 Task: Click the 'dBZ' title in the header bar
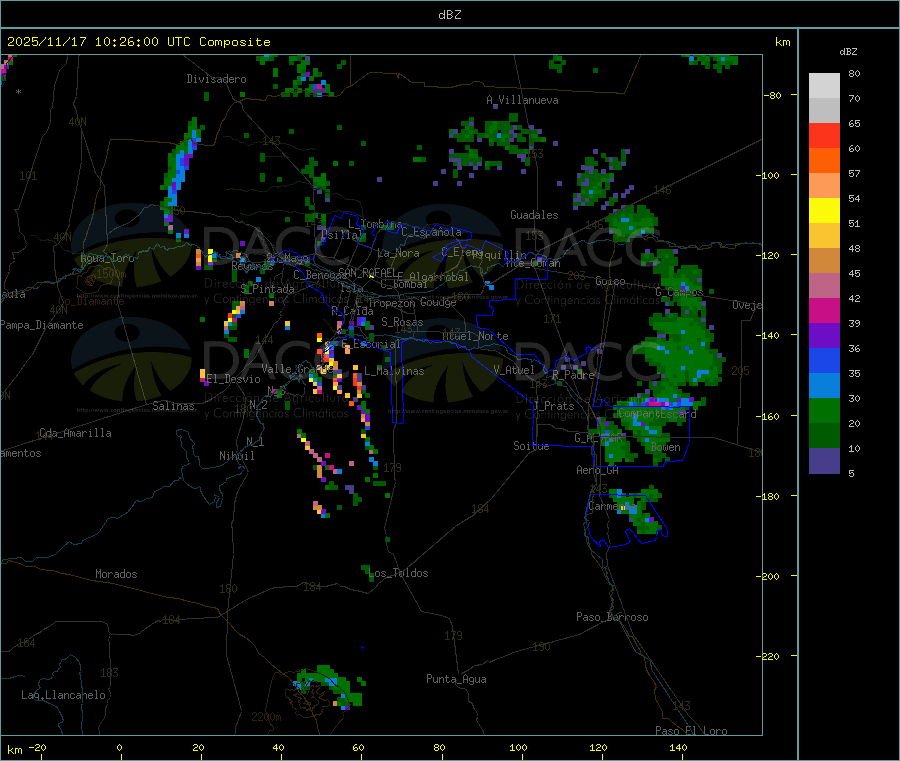(449, 15)
